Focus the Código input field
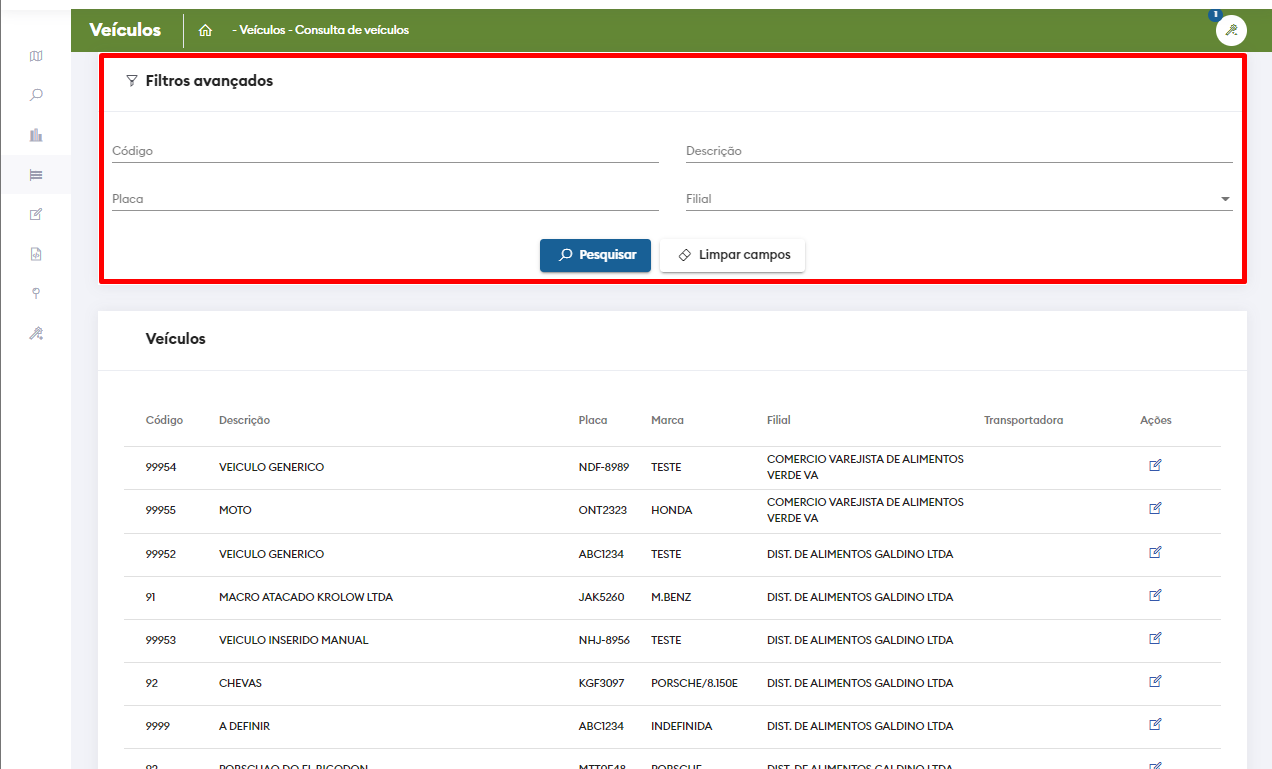The width and height of the screenshot is (1272, 769). (384, 151)
